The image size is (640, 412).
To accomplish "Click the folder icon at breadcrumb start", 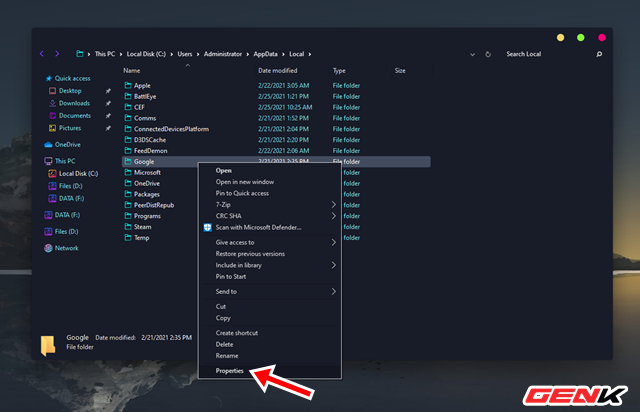I will 80,53.
